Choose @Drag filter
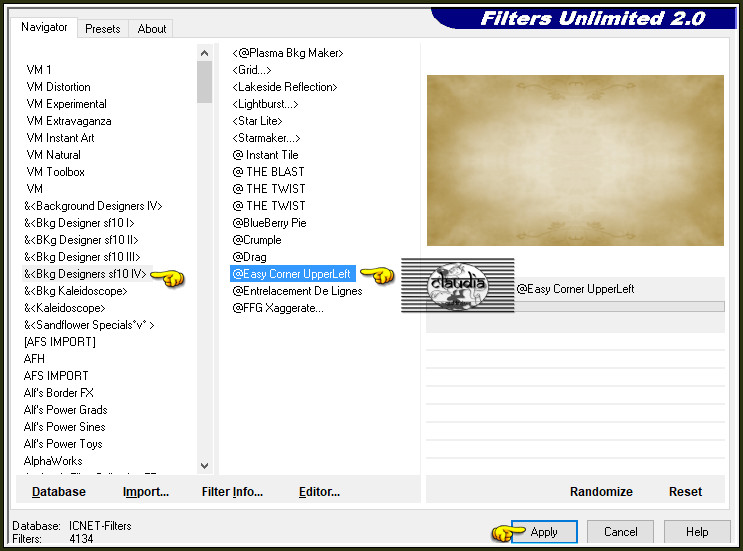This screenshot has width=743, height=551. (x=249, y=257)
